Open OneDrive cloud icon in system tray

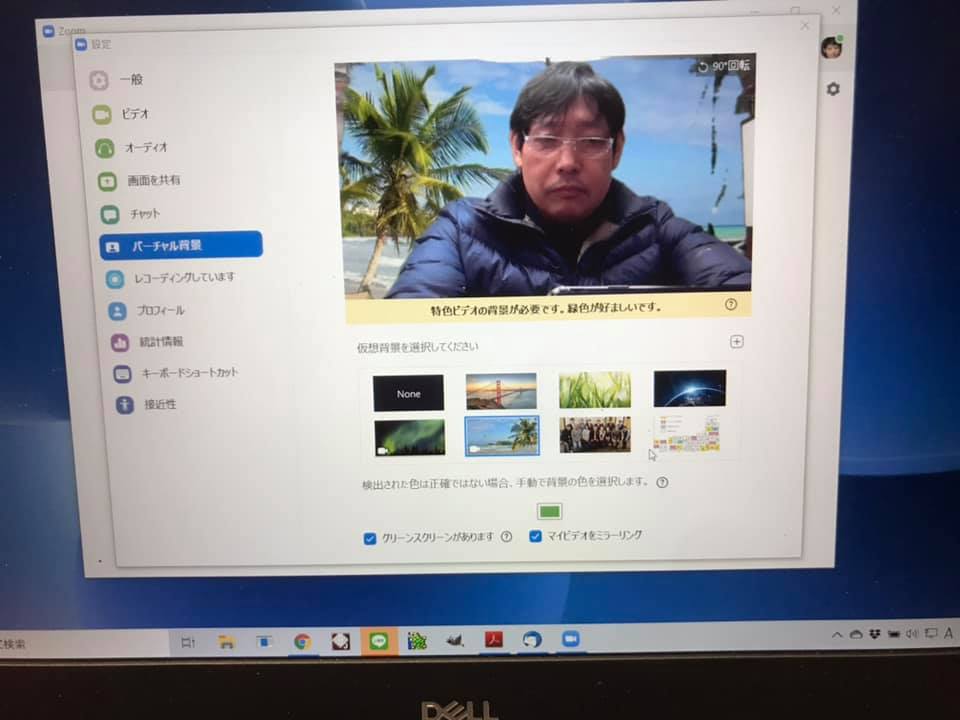(x=856, y=635)
